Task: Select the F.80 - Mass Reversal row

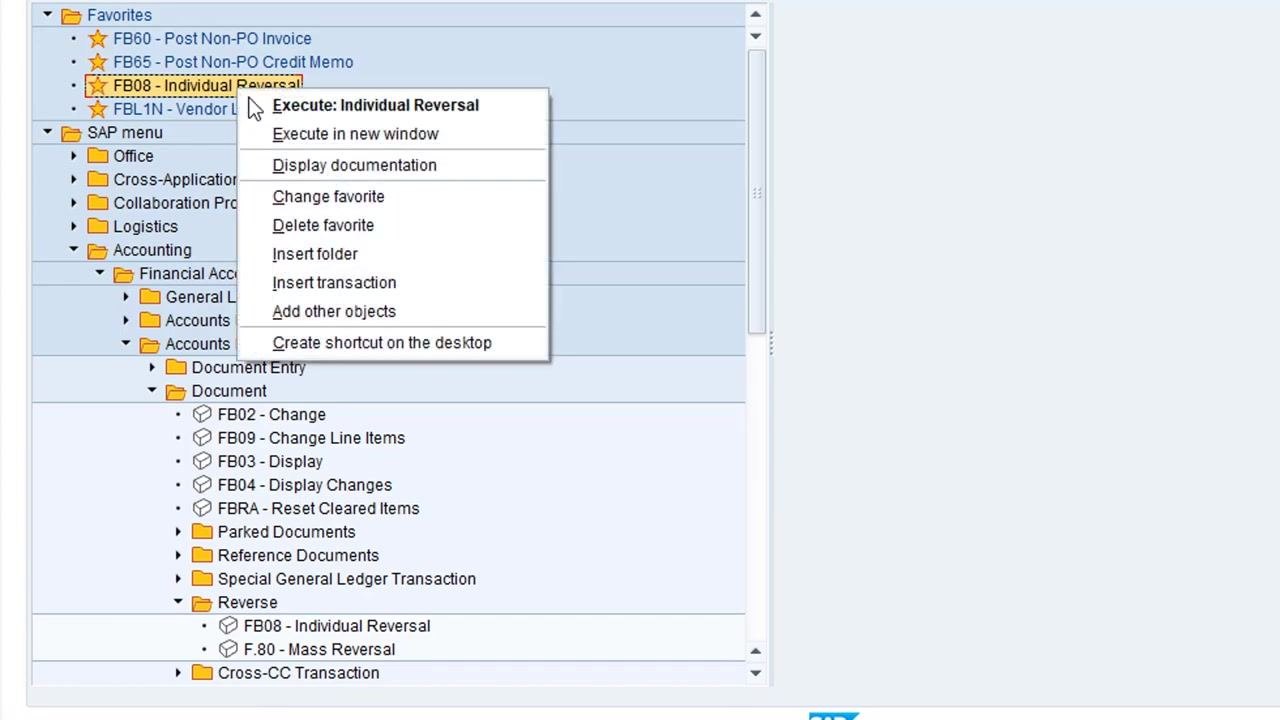Action: 319,649
